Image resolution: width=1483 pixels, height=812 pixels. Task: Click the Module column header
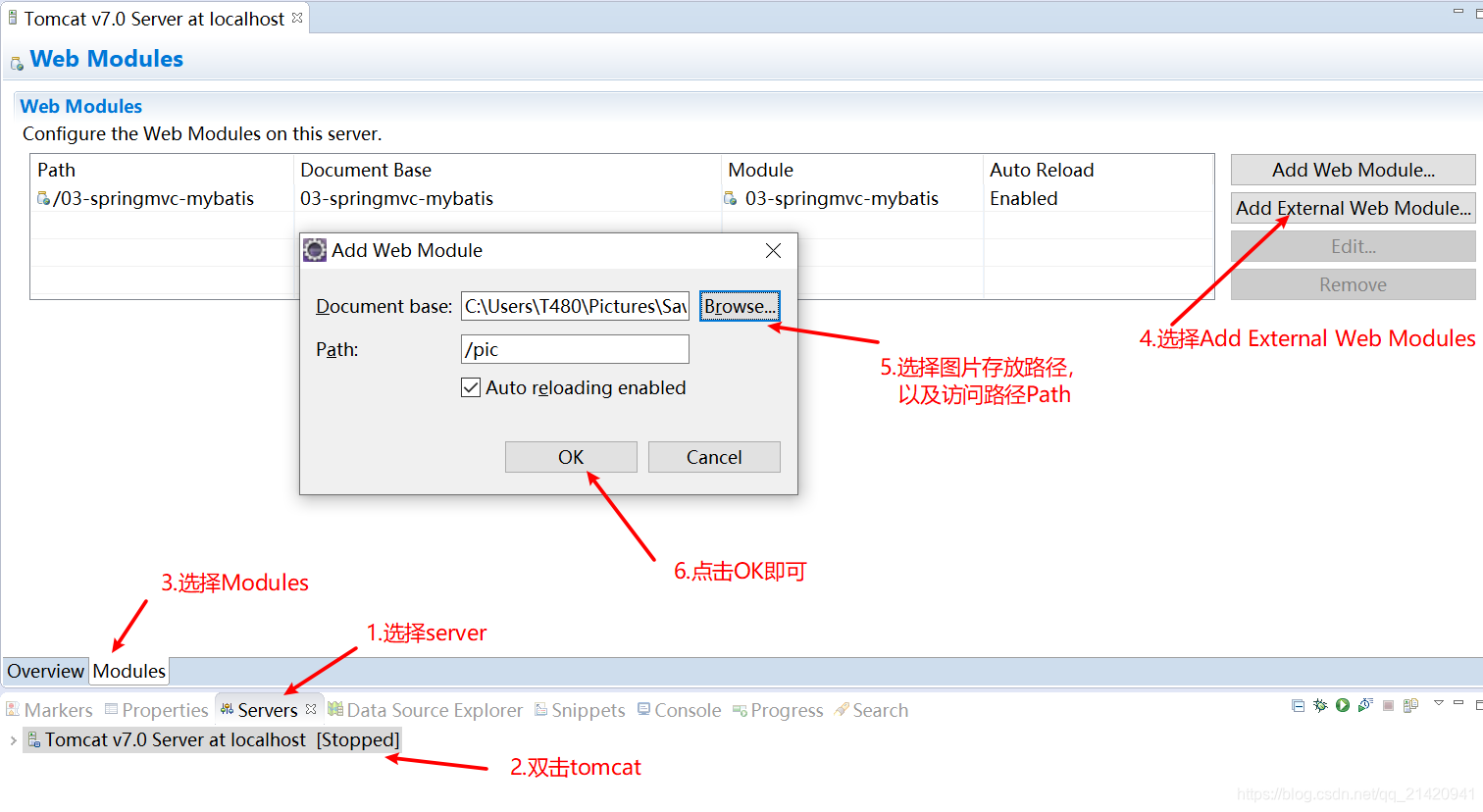pyautogui.click(x=852, y=170)
